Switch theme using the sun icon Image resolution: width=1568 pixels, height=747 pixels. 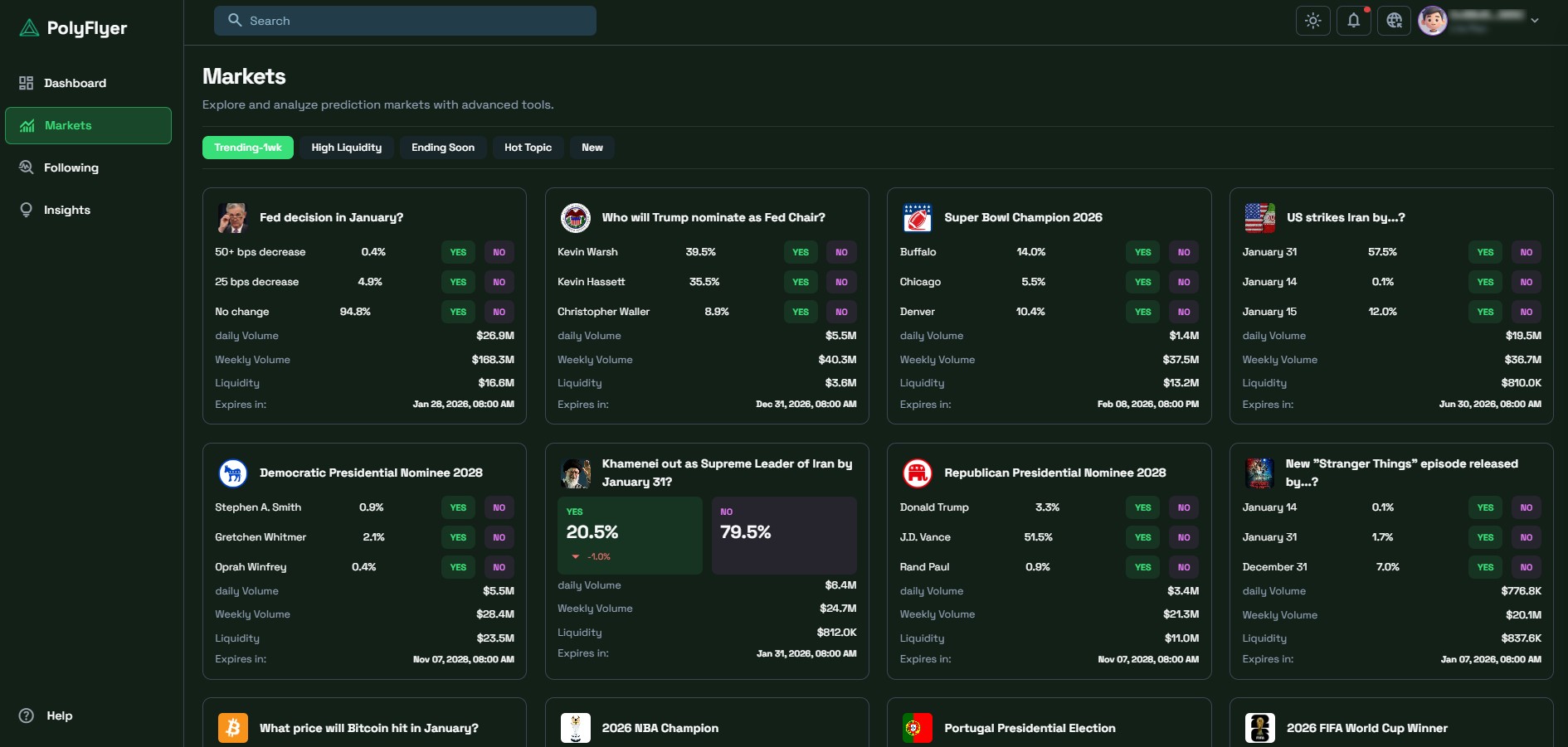point(1312,20)
